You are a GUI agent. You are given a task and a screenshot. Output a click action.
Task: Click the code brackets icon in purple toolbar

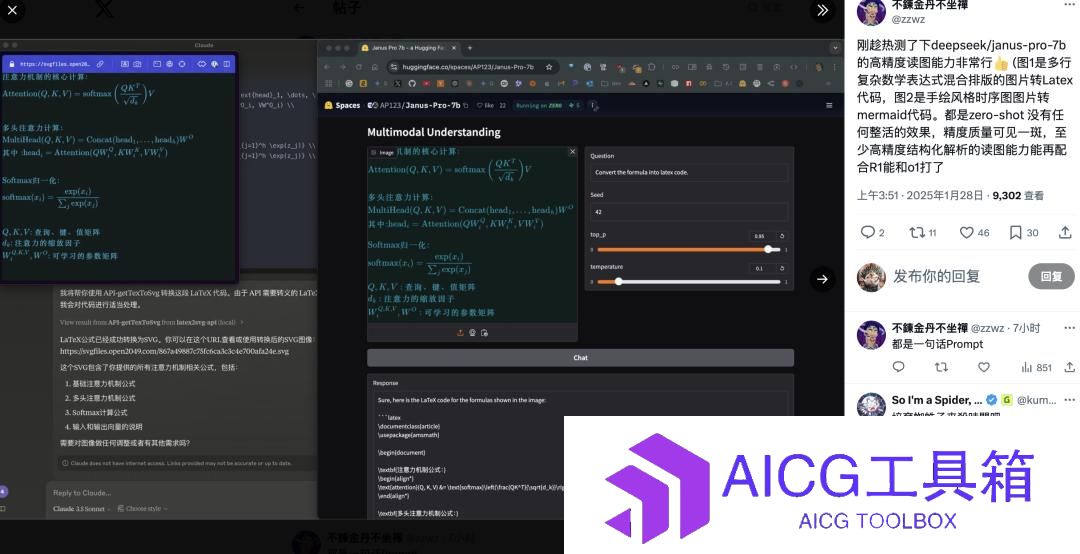[202, 64]
